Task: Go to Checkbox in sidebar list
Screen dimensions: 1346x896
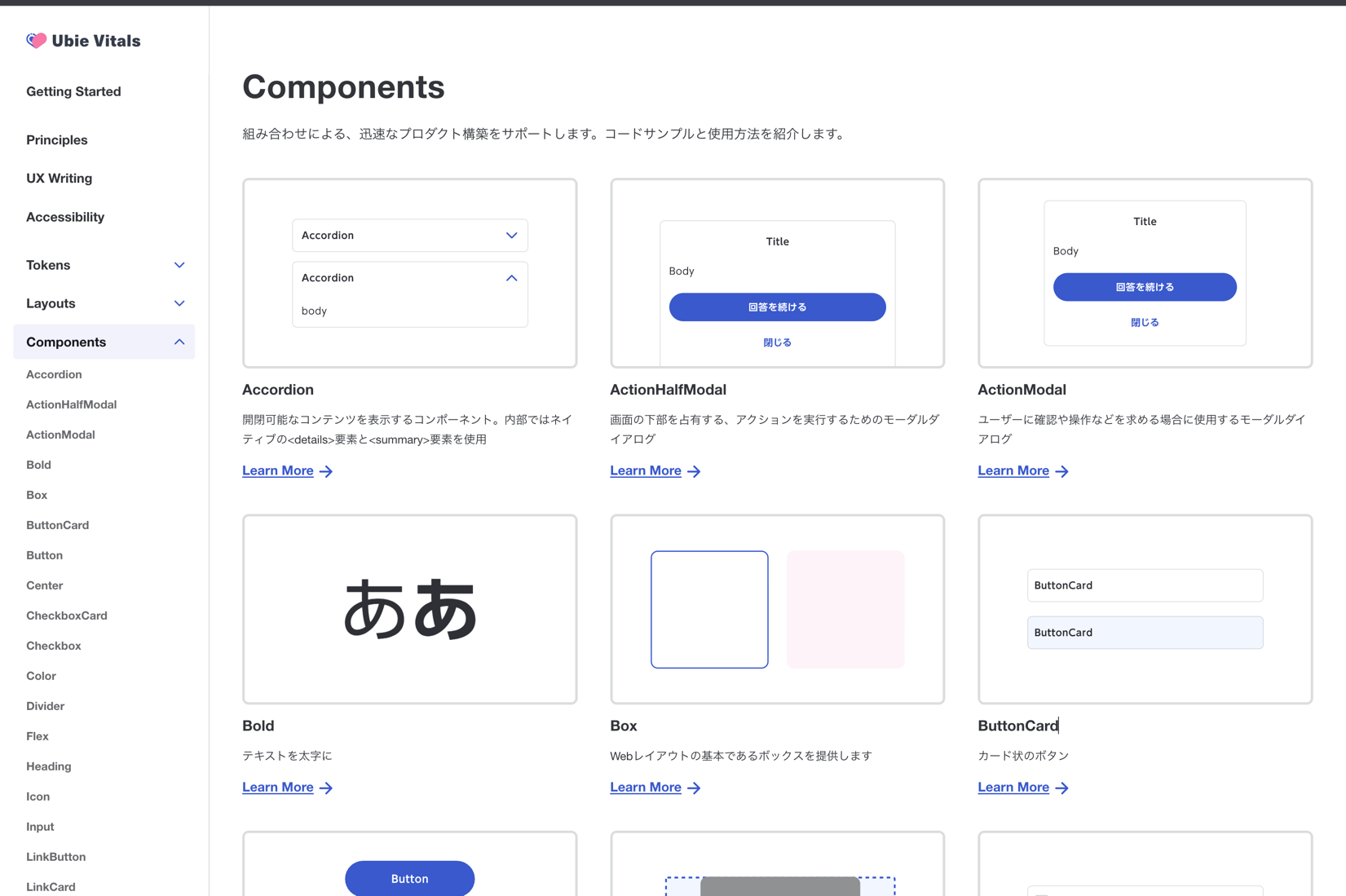Action: tap(53, 646)
